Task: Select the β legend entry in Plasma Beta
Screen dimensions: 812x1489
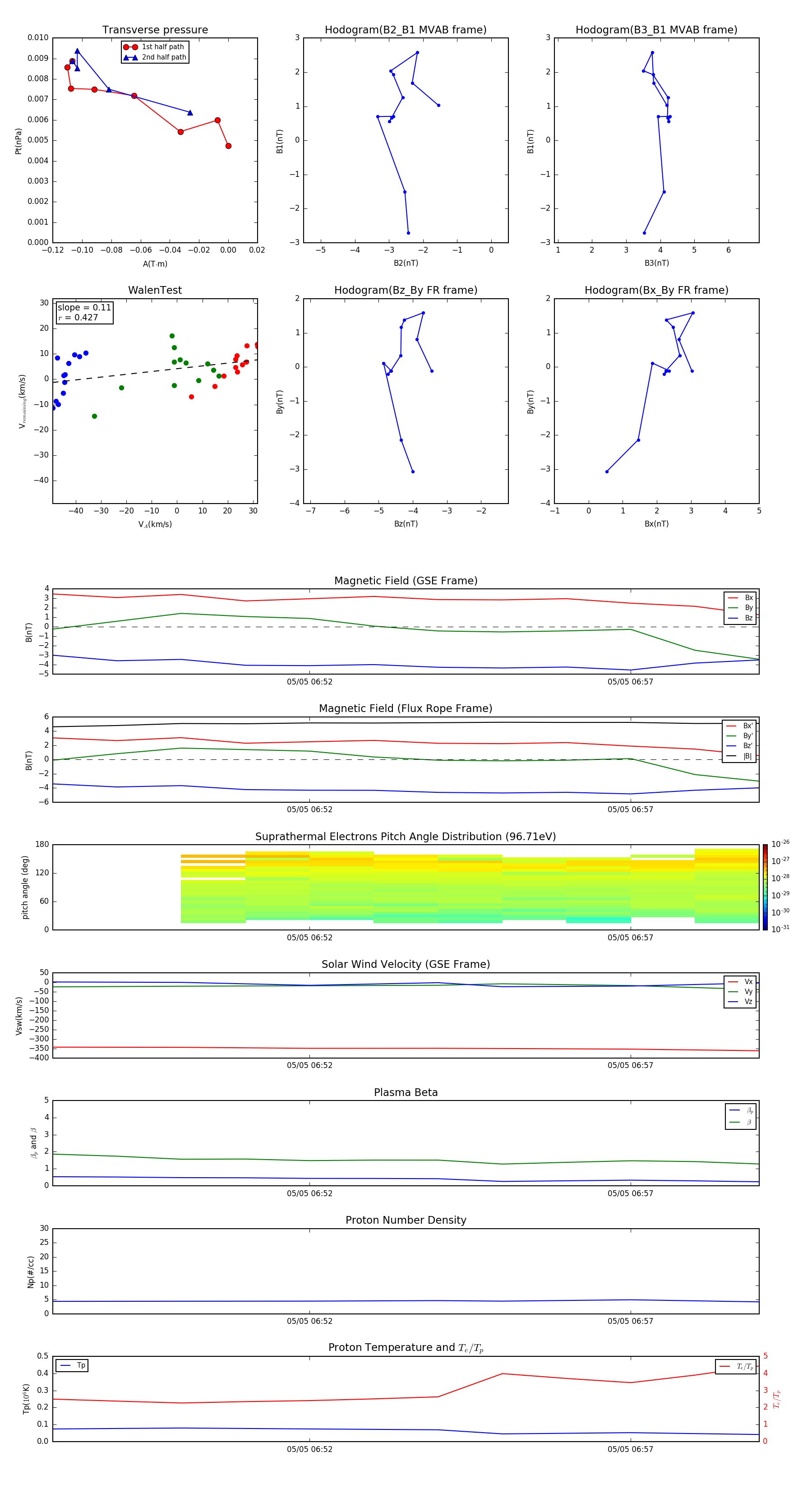Action: (x=741, y=1122)
